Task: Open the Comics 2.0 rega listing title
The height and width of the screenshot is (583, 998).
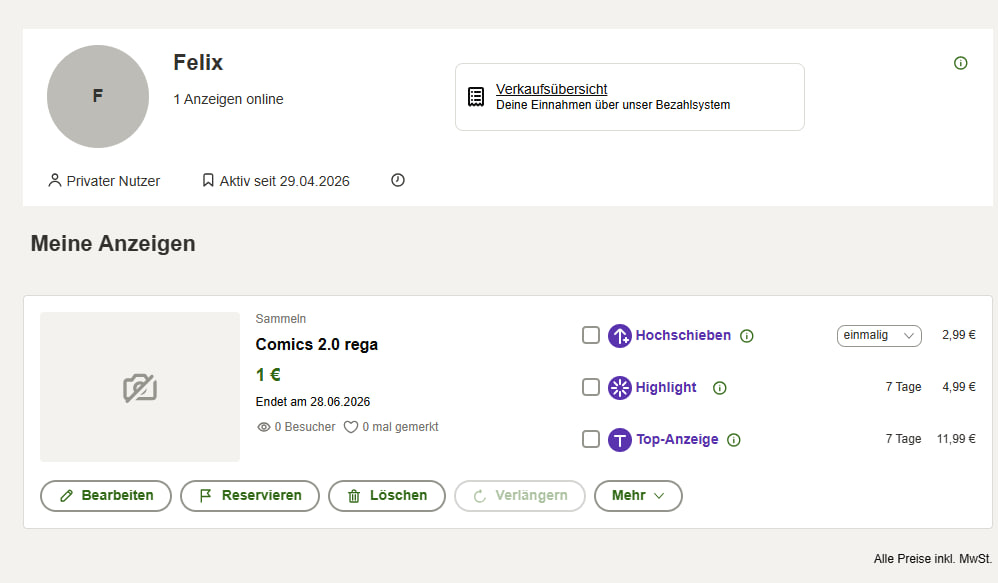Action: coord(316,344)
